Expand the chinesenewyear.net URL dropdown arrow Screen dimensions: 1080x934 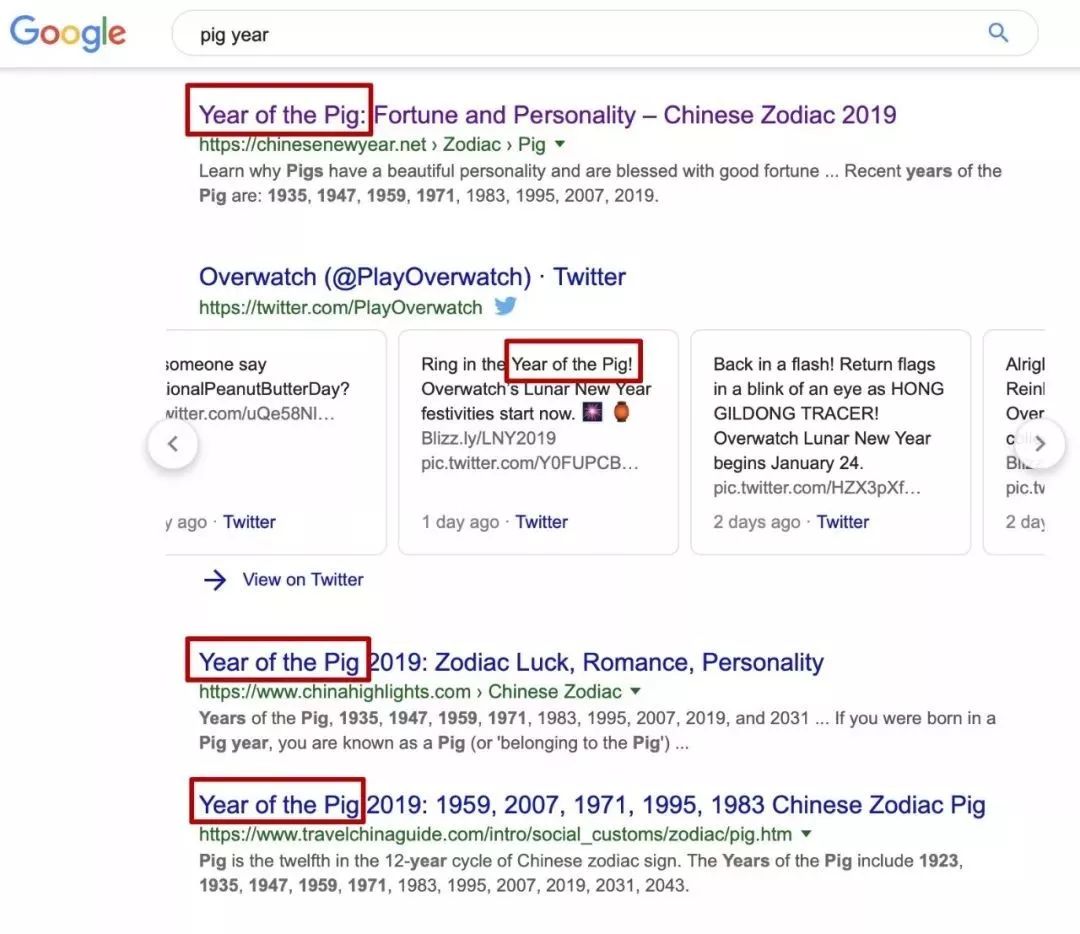click(x=560, y=144)
